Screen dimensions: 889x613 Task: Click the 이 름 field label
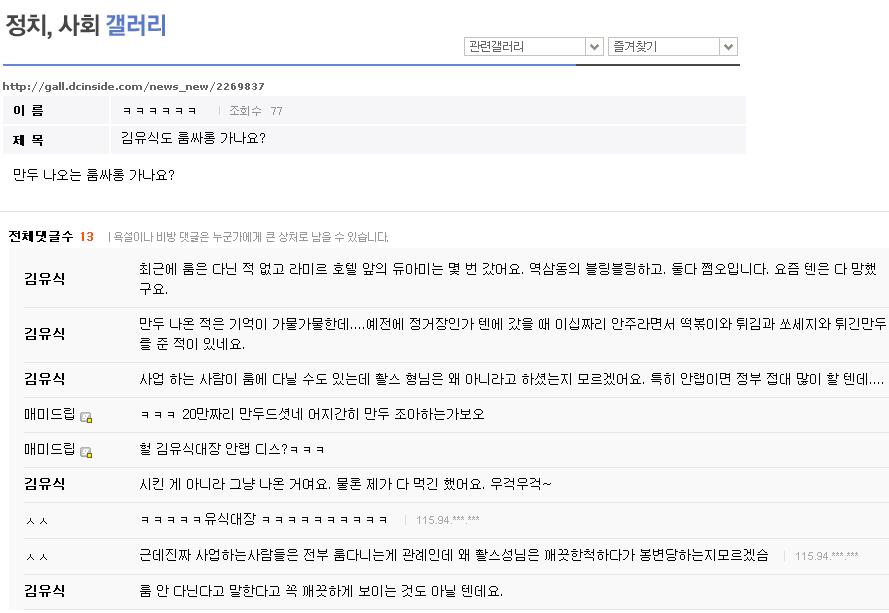[x=28, y=111]
